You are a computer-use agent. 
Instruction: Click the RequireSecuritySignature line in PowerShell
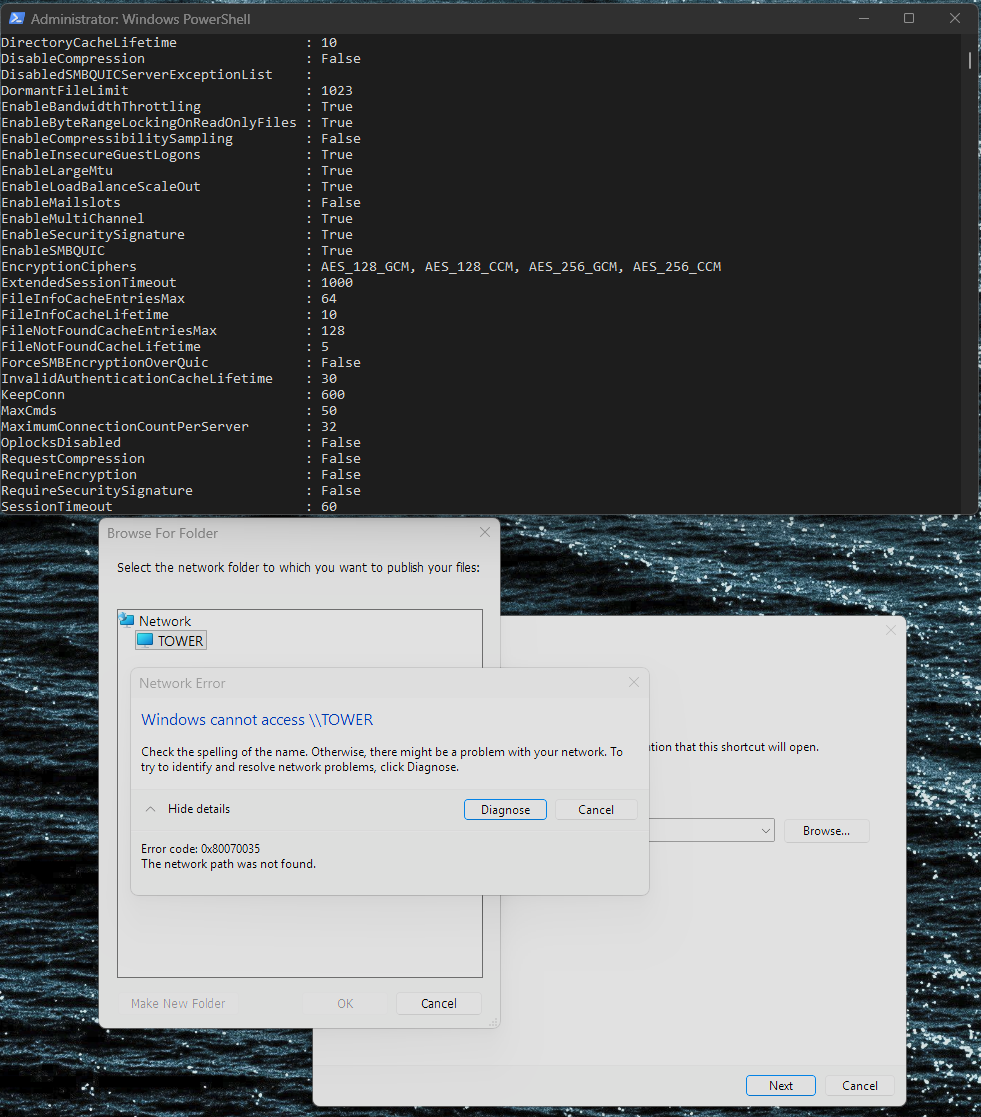pos(181,491)
